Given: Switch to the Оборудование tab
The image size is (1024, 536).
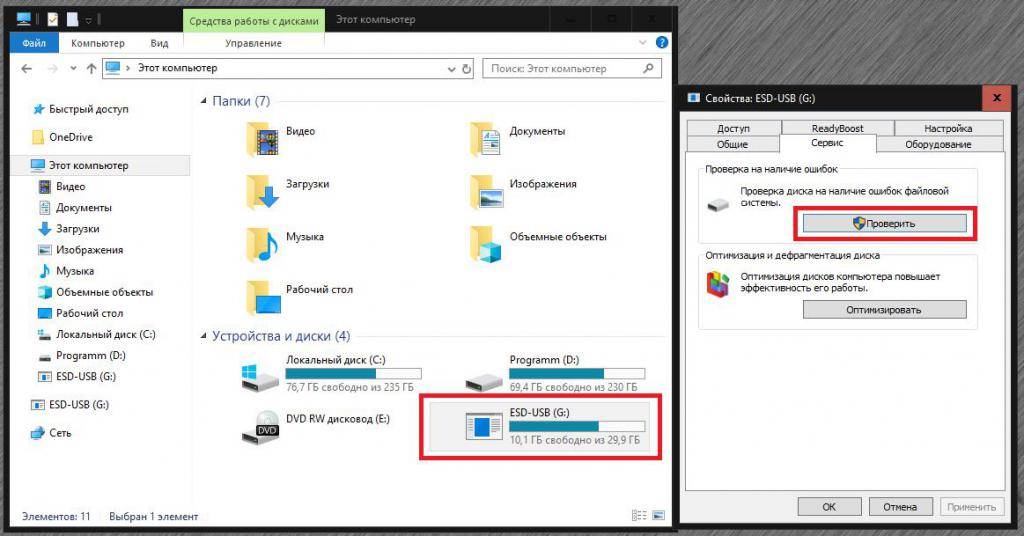Looking at the screenshot, I should [937, 144].
